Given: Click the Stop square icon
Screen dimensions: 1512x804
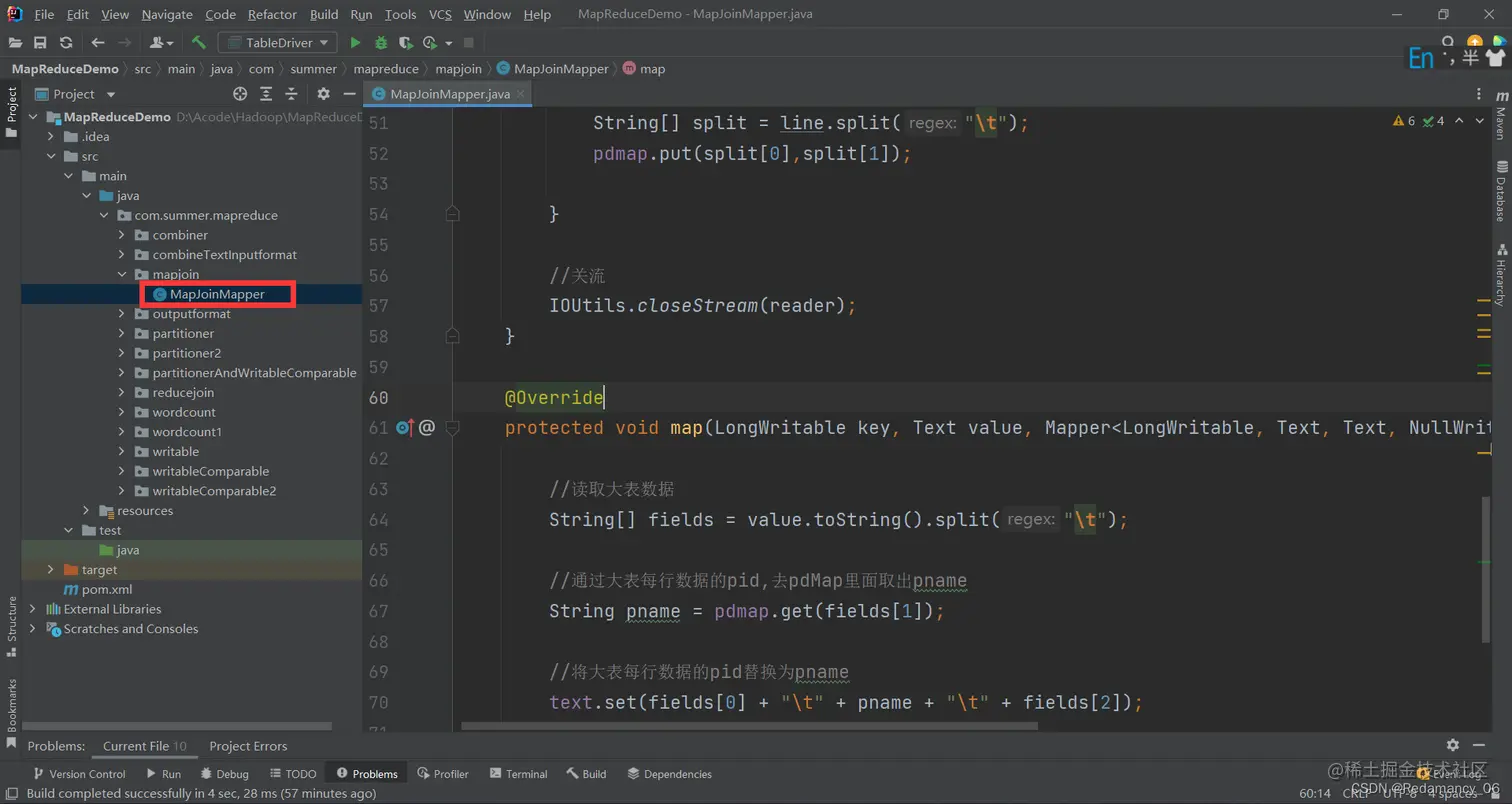Looking at the screenshot, I should (469, 43).
